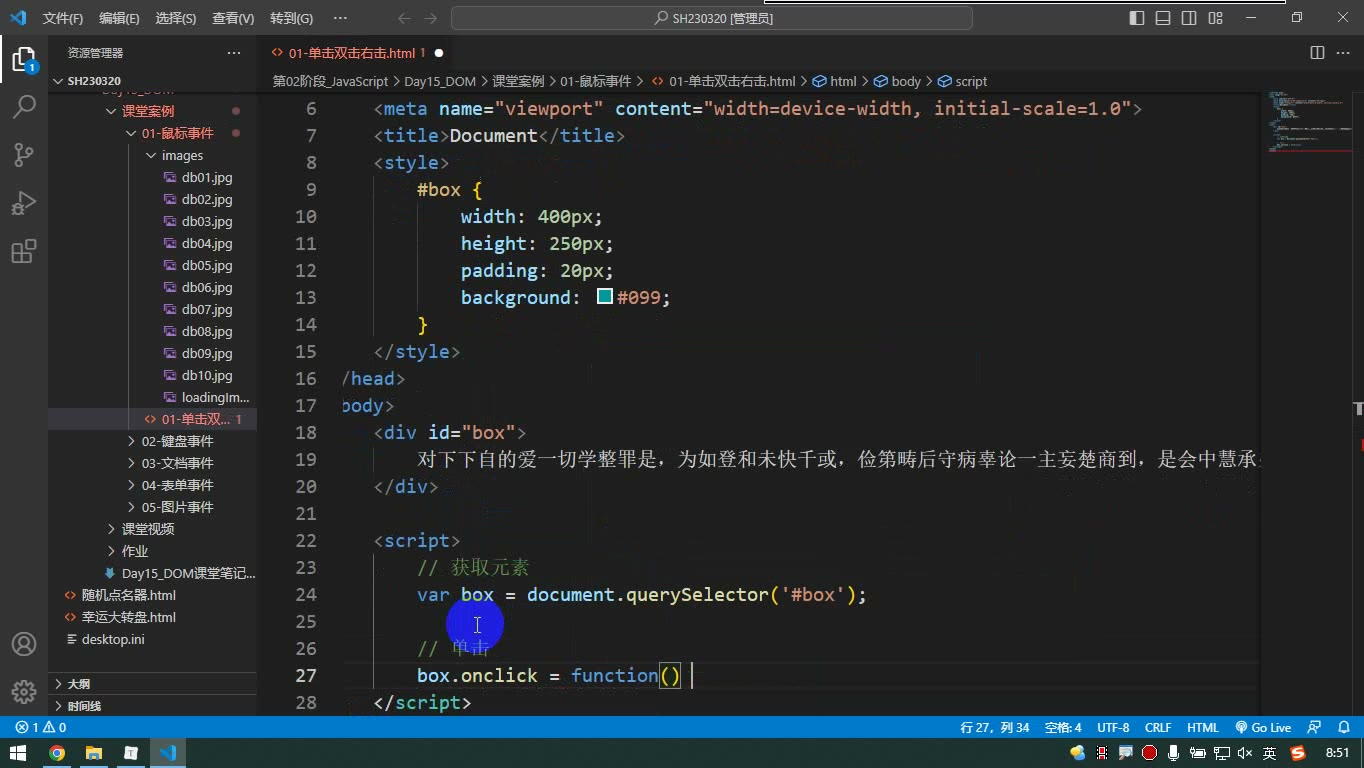Split the editor to the right
The width and height of the screenshot is (1364, 768).
click(x=1317, y=53)
